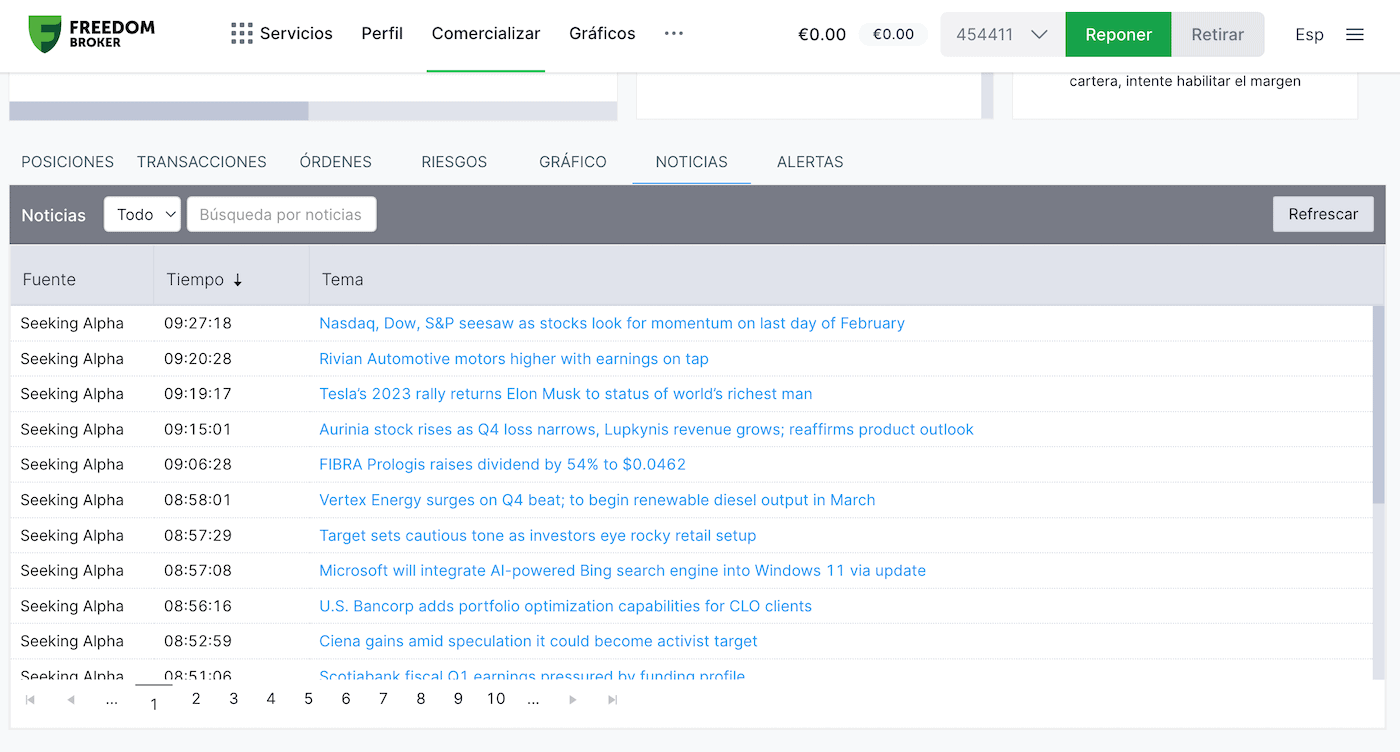
Task: Go to news page 10
Action: (x=496, y=699)
